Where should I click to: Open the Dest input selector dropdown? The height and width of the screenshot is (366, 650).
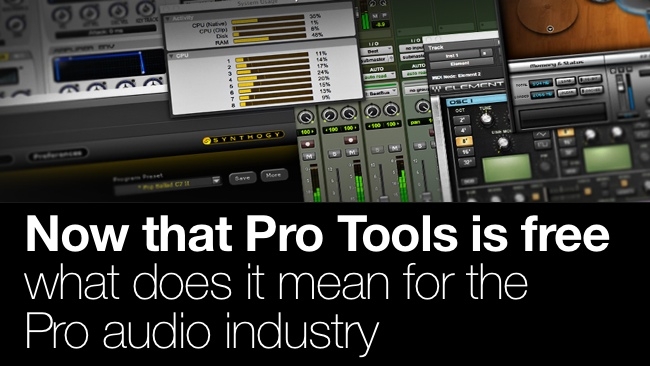376,51
